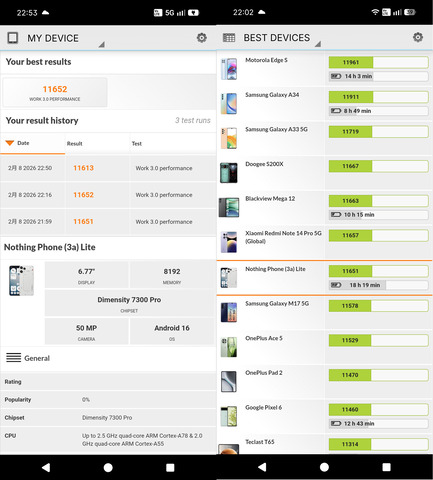Tap back navigation button on left screen

click(x=46, y=467)
